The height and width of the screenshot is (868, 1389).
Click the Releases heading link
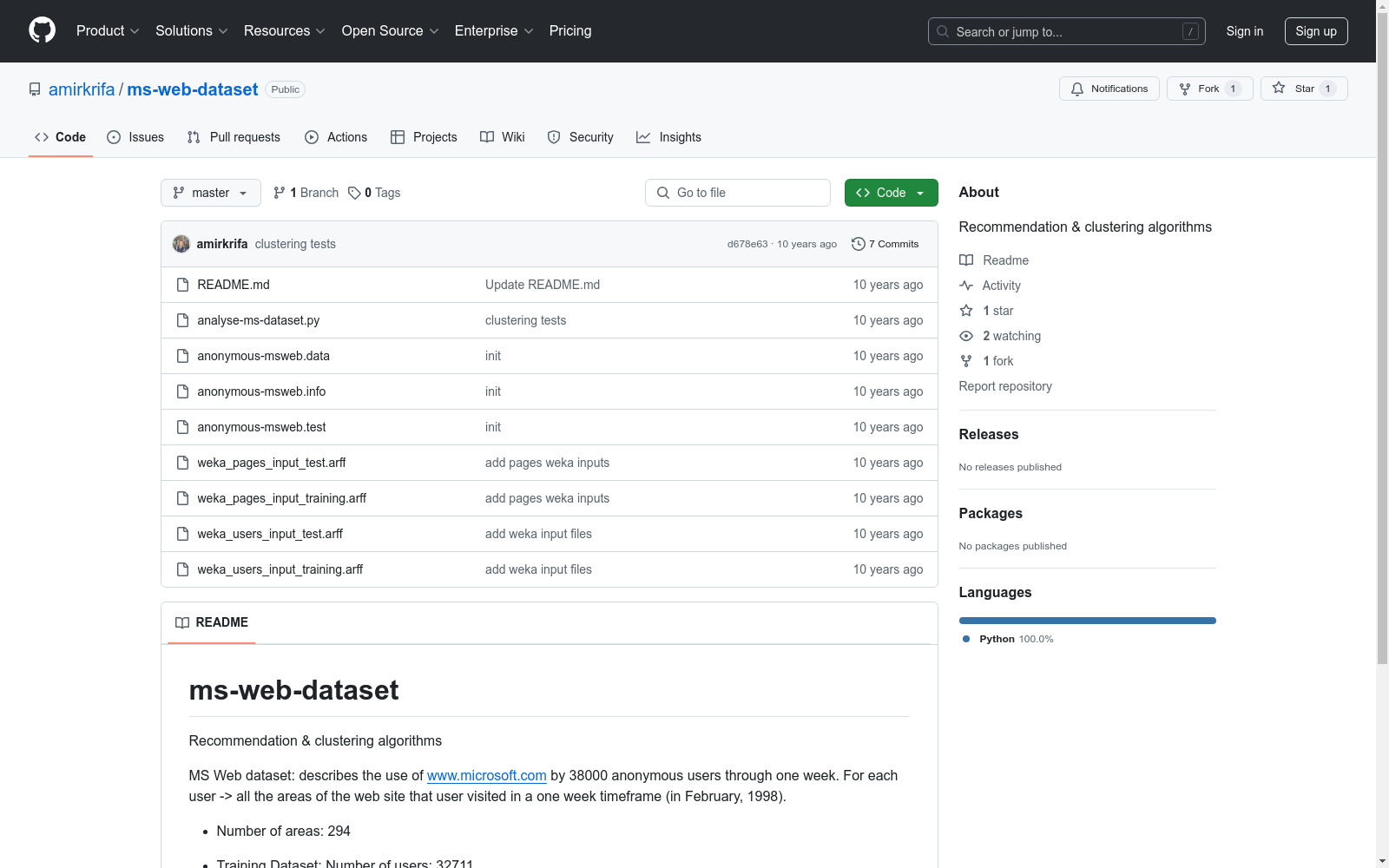989,434
